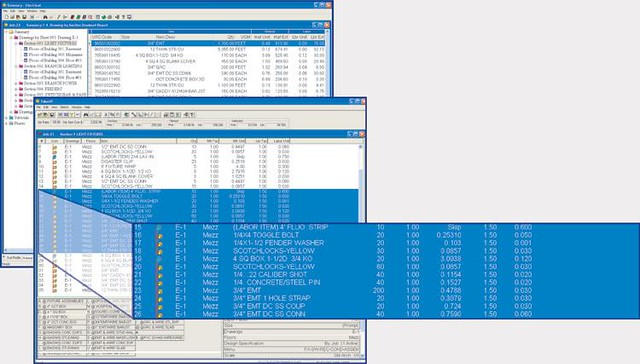Click the Mat Ext column header in Summary
Viewport: 640px width, 364px height.
point(281,37)
